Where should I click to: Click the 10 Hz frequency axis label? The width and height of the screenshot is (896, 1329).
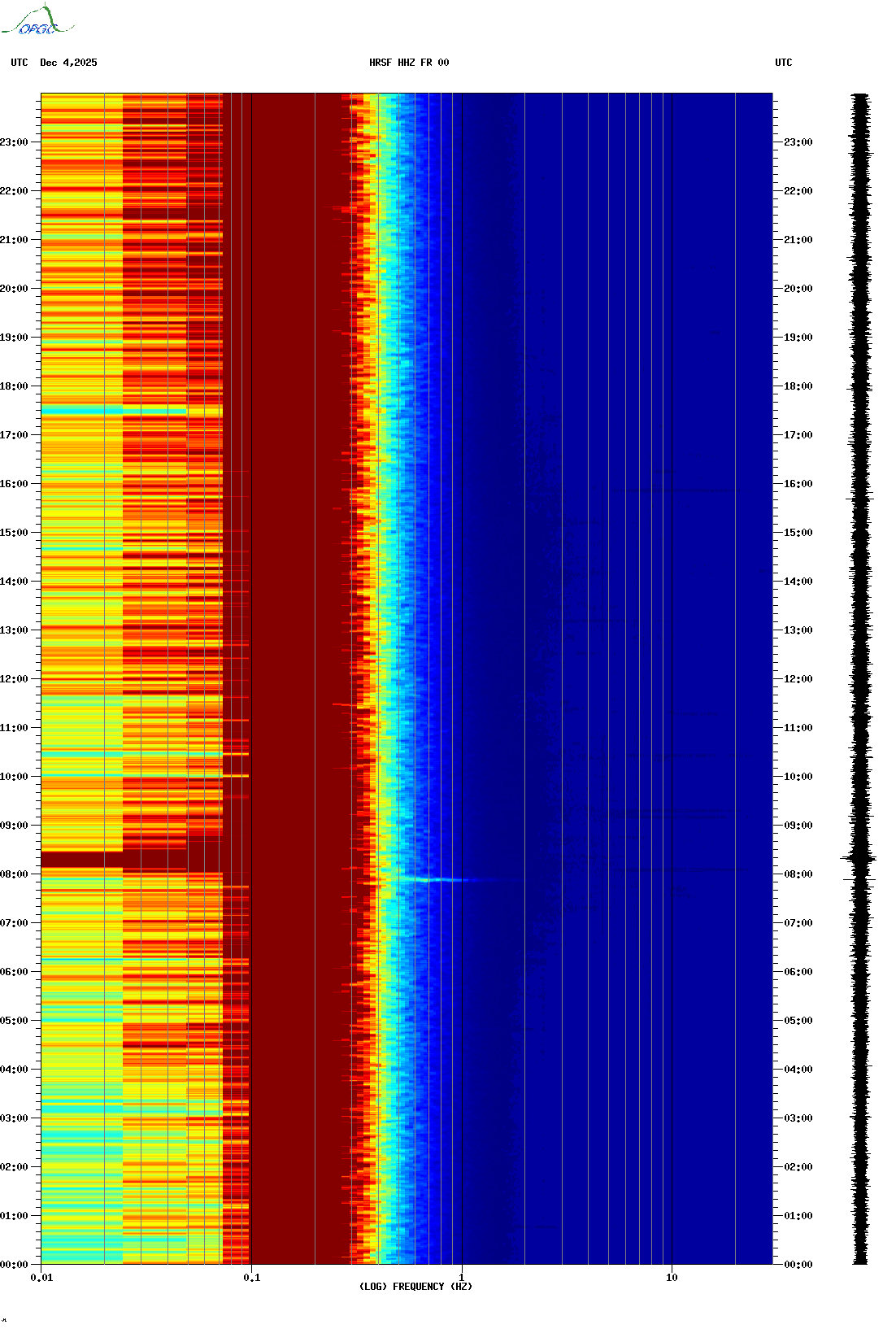pos(672,1278)
